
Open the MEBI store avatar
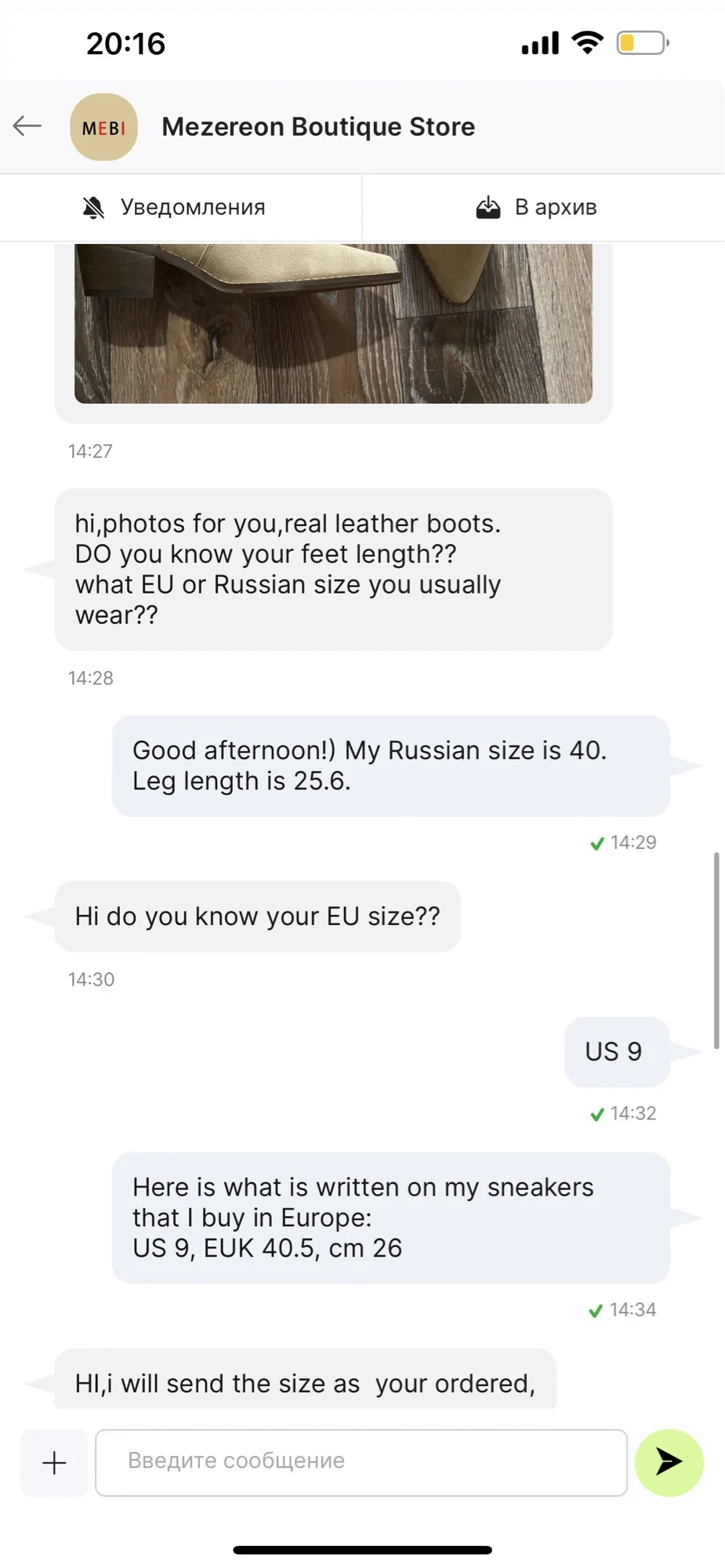click(103, 127)
